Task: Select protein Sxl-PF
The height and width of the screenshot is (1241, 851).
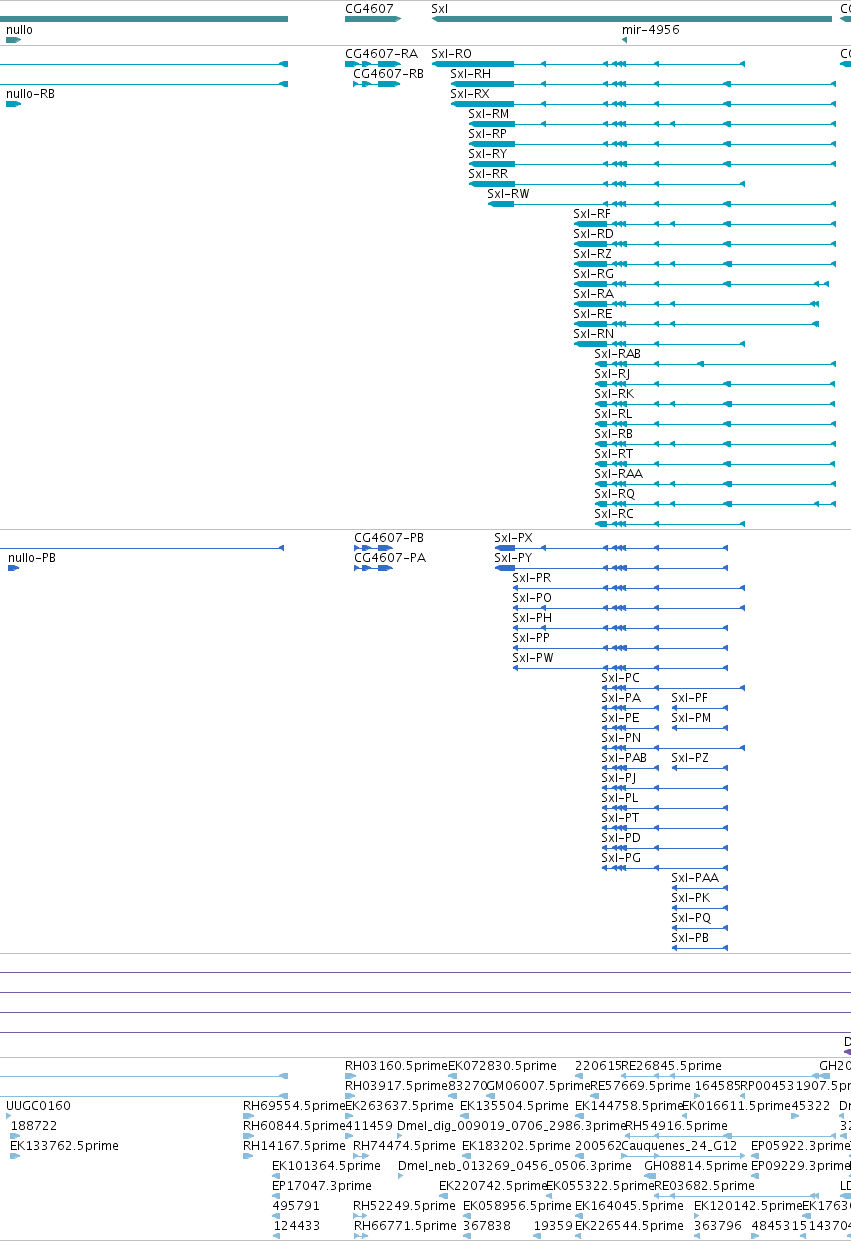Action: (x=689, y=698)
